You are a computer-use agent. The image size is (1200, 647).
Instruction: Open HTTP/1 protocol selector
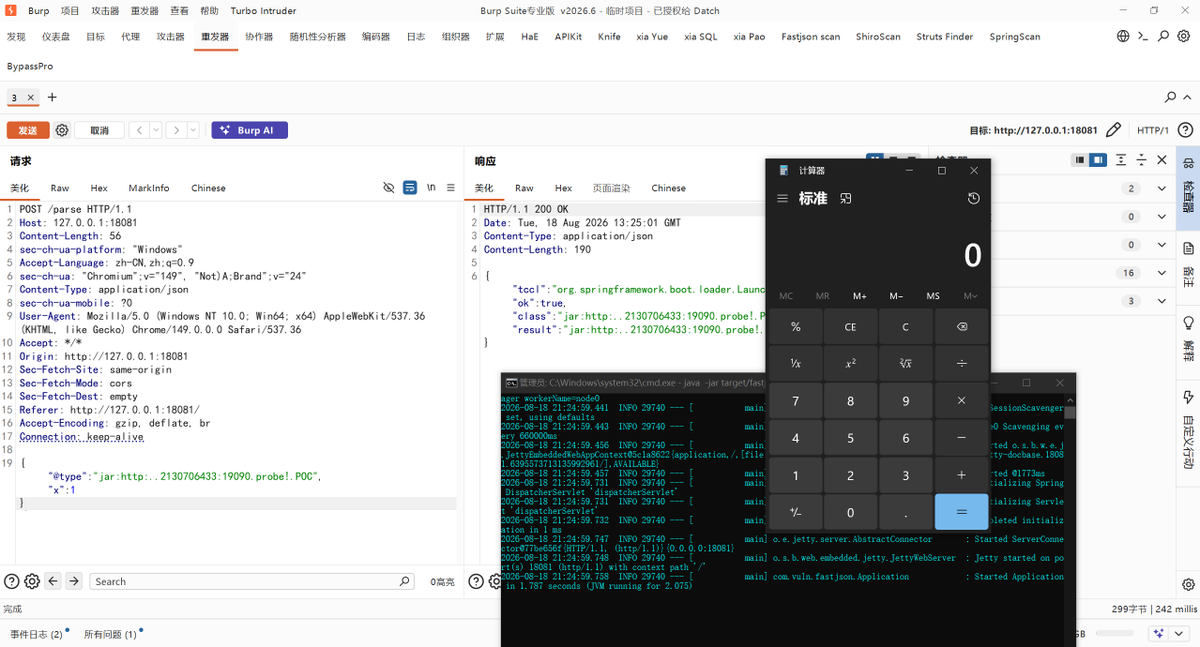1153,130
